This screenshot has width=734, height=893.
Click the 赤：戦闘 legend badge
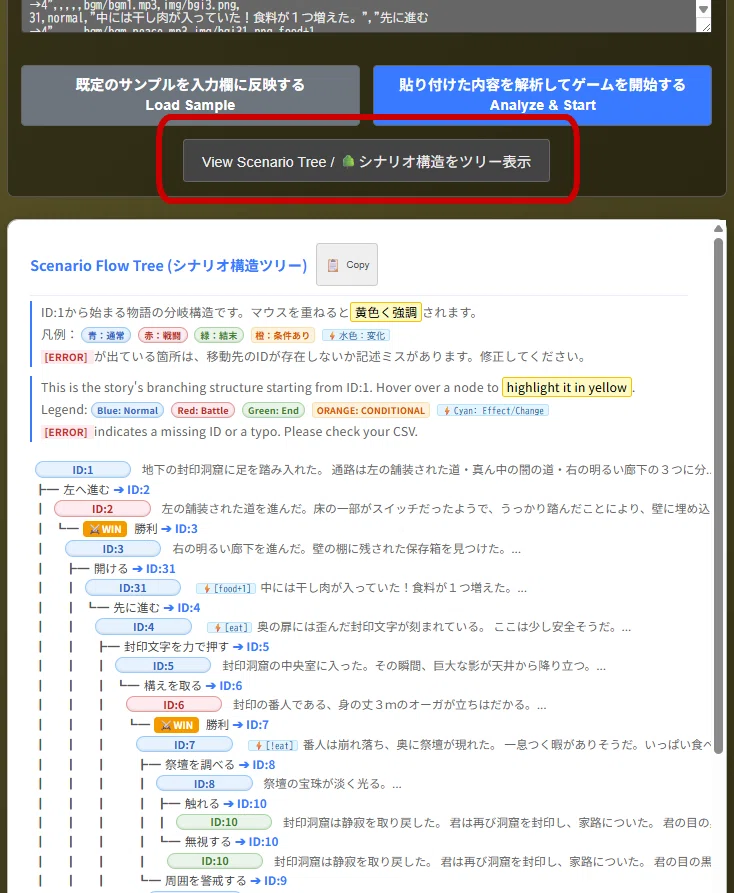[162, 335]
